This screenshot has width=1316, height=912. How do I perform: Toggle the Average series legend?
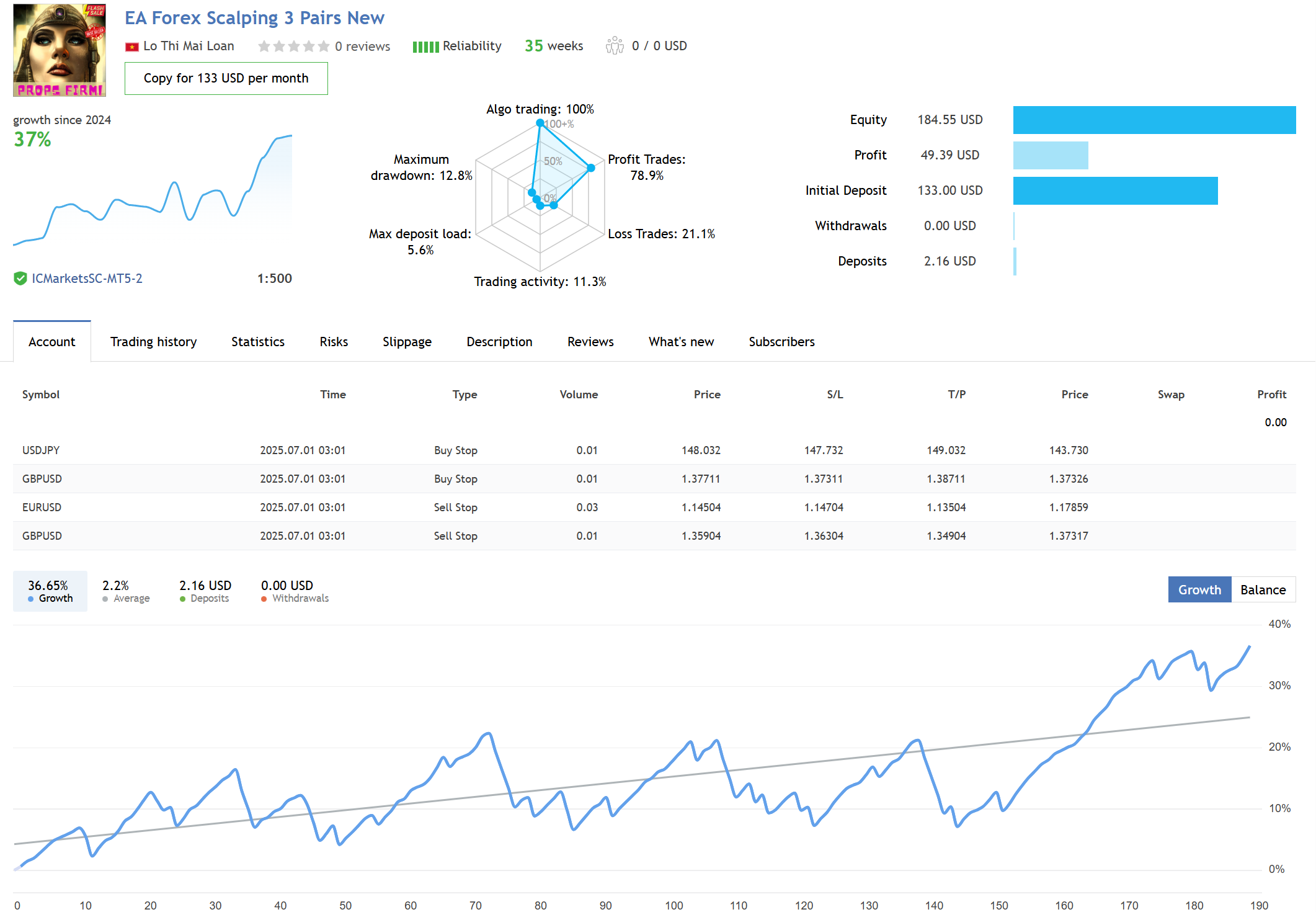126,591
